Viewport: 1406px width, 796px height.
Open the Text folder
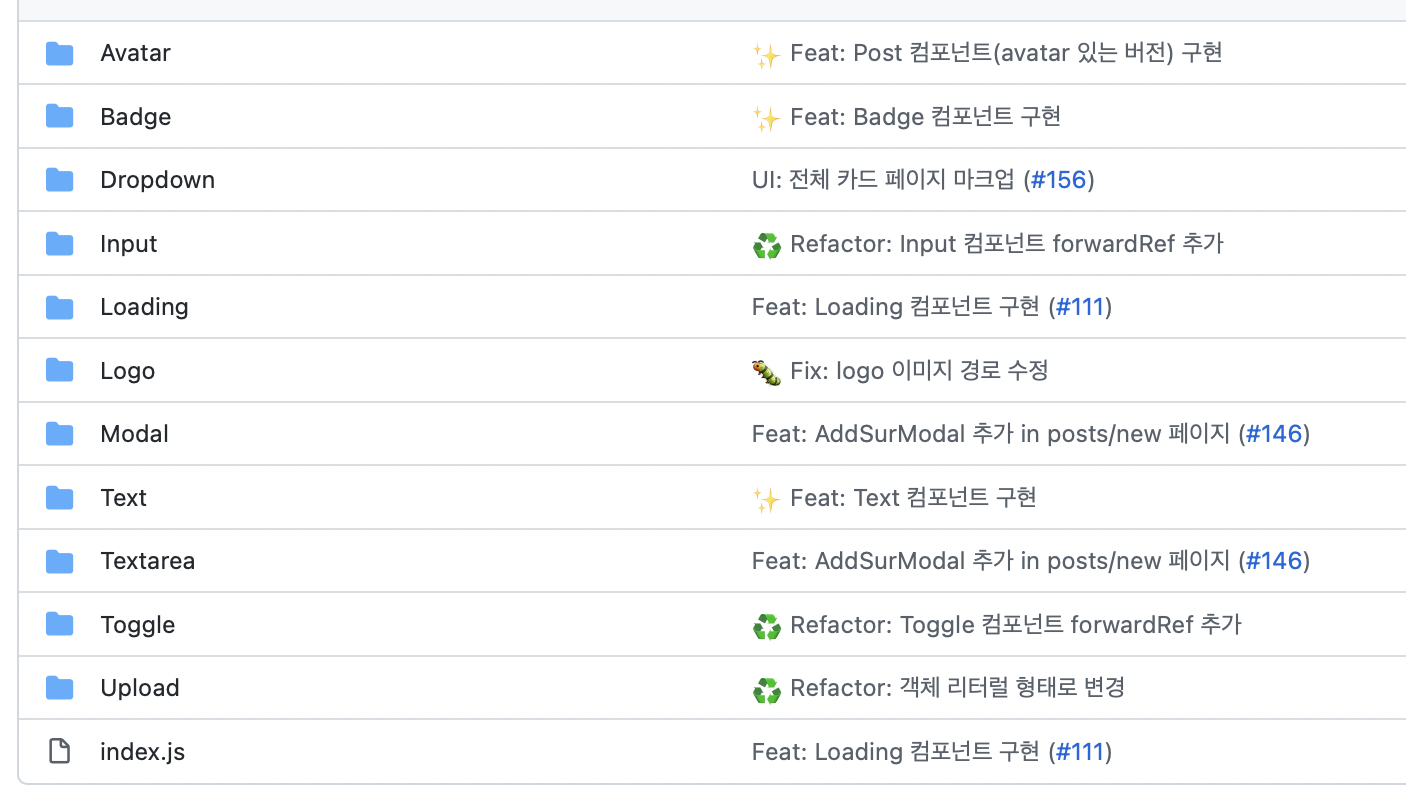point(123,498)
